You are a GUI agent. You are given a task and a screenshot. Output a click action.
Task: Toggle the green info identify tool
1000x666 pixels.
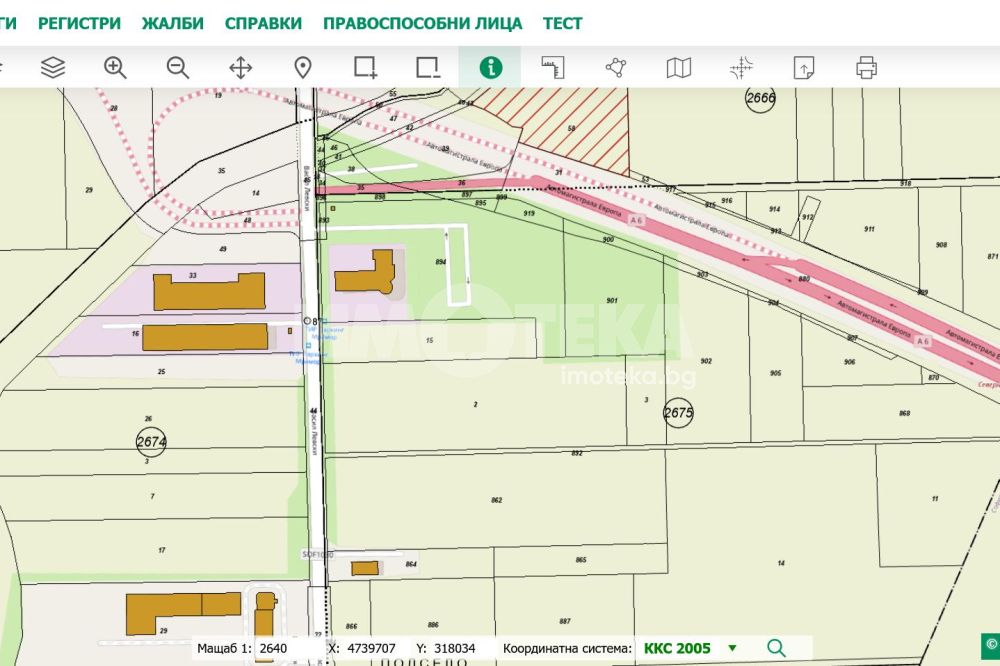point(490,67)
